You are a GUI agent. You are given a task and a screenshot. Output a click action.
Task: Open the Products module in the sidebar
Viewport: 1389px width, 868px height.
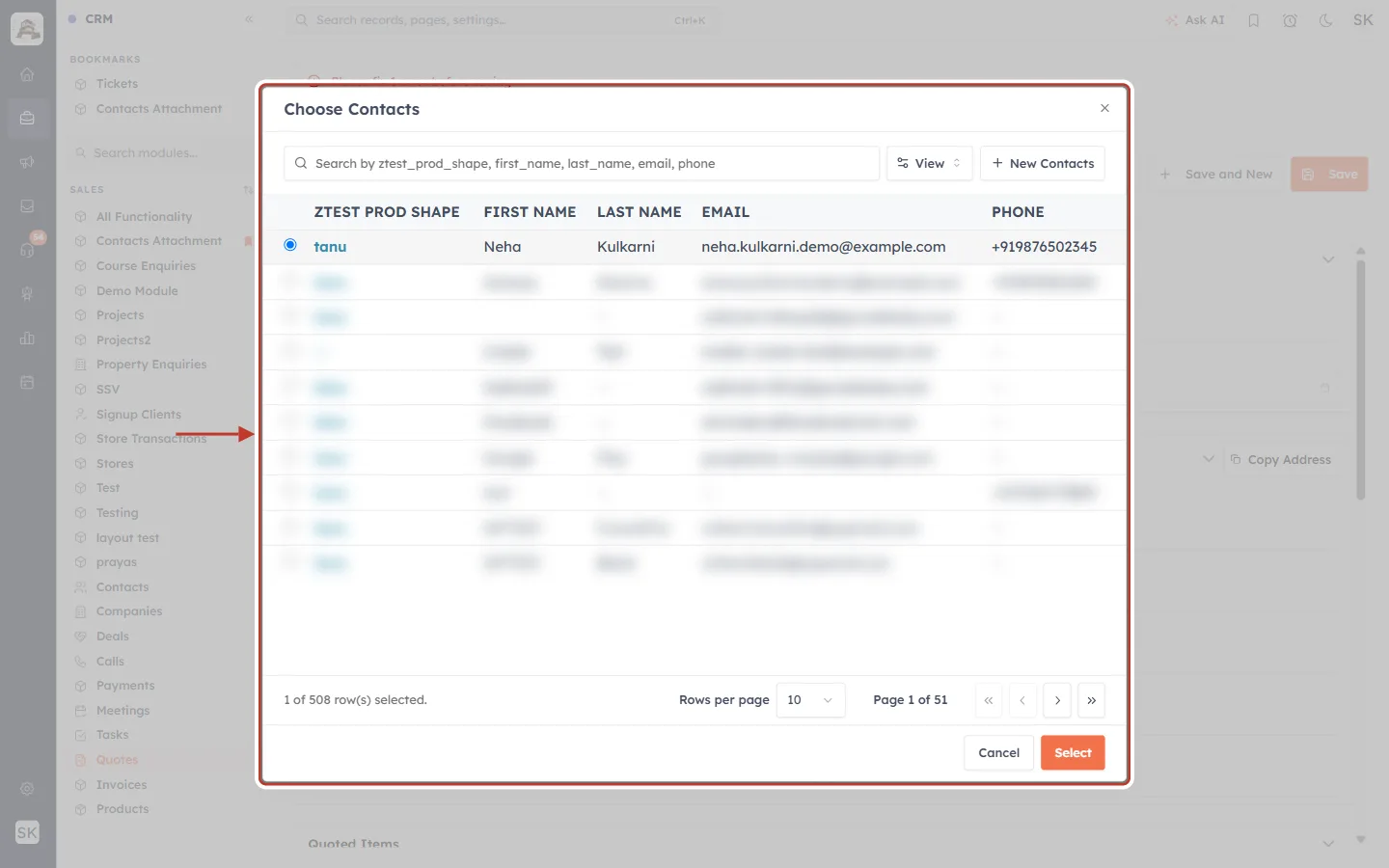123,809
